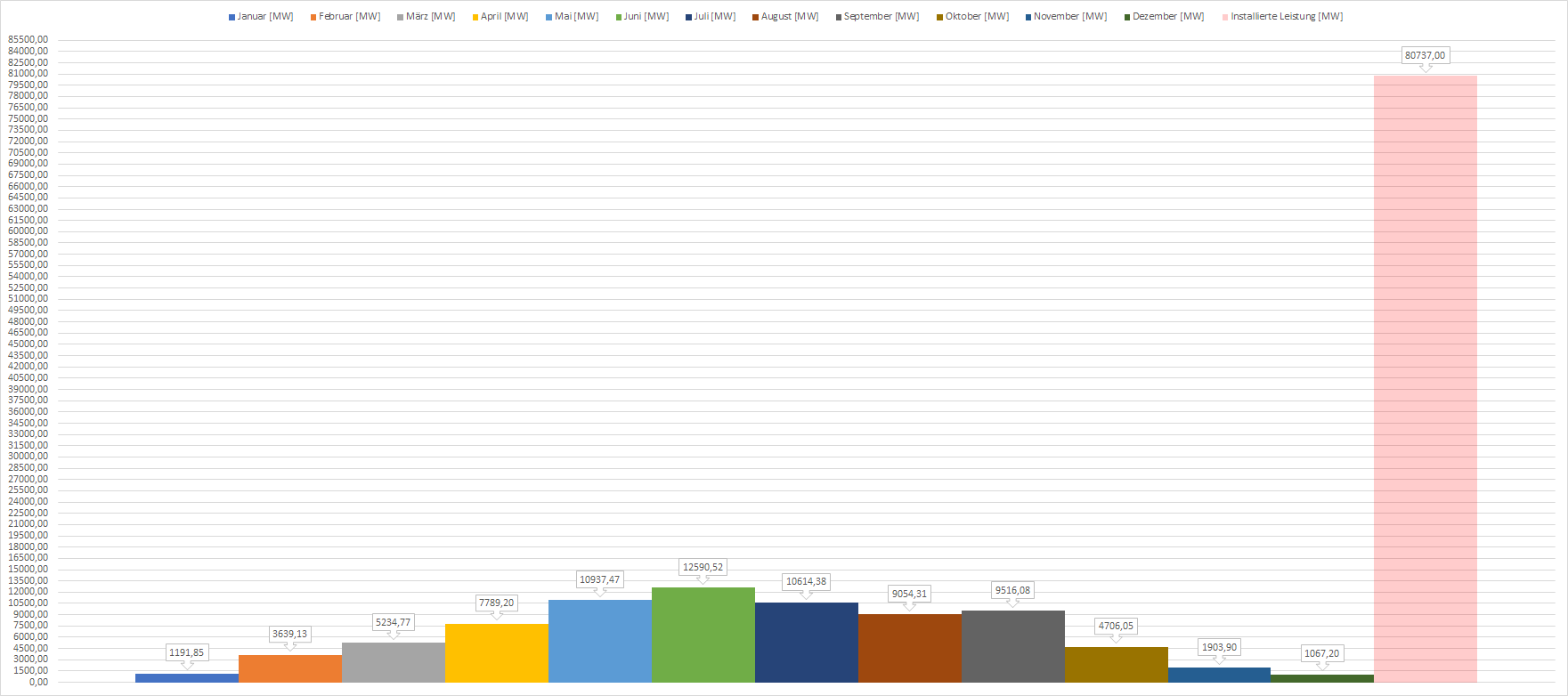Image resolution: width=1568 pixels, height=696 pixels.
Task: Select the 9516,08 data label
Action: tap(1012, 590)
